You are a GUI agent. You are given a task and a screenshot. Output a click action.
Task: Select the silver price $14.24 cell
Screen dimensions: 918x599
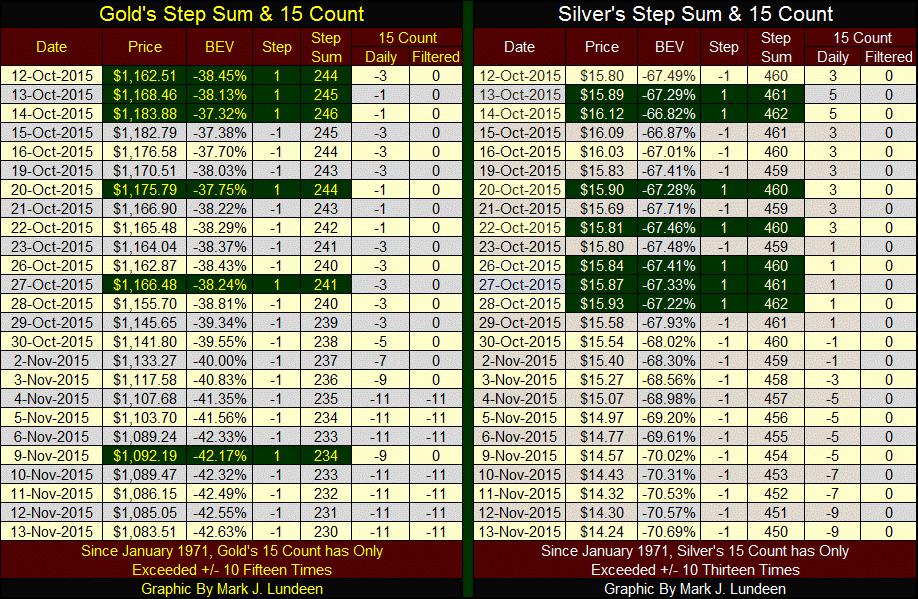point(602,531)
